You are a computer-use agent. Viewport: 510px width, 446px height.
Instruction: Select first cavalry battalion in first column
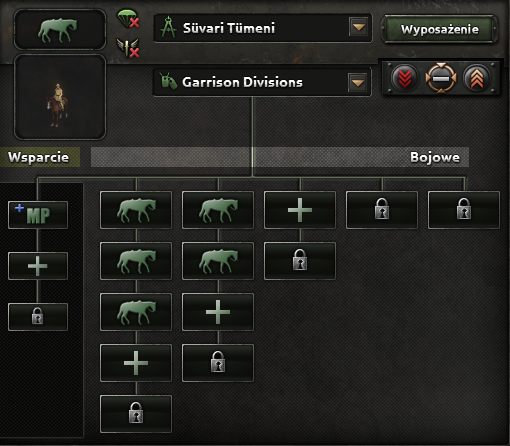coord(136,210)
